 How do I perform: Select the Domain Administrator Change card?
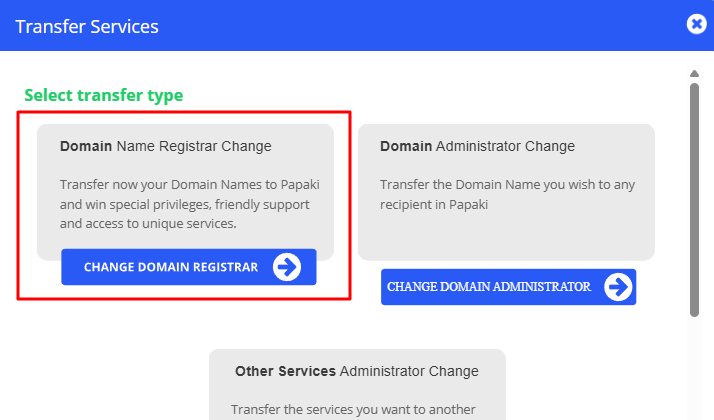[506, 191]
